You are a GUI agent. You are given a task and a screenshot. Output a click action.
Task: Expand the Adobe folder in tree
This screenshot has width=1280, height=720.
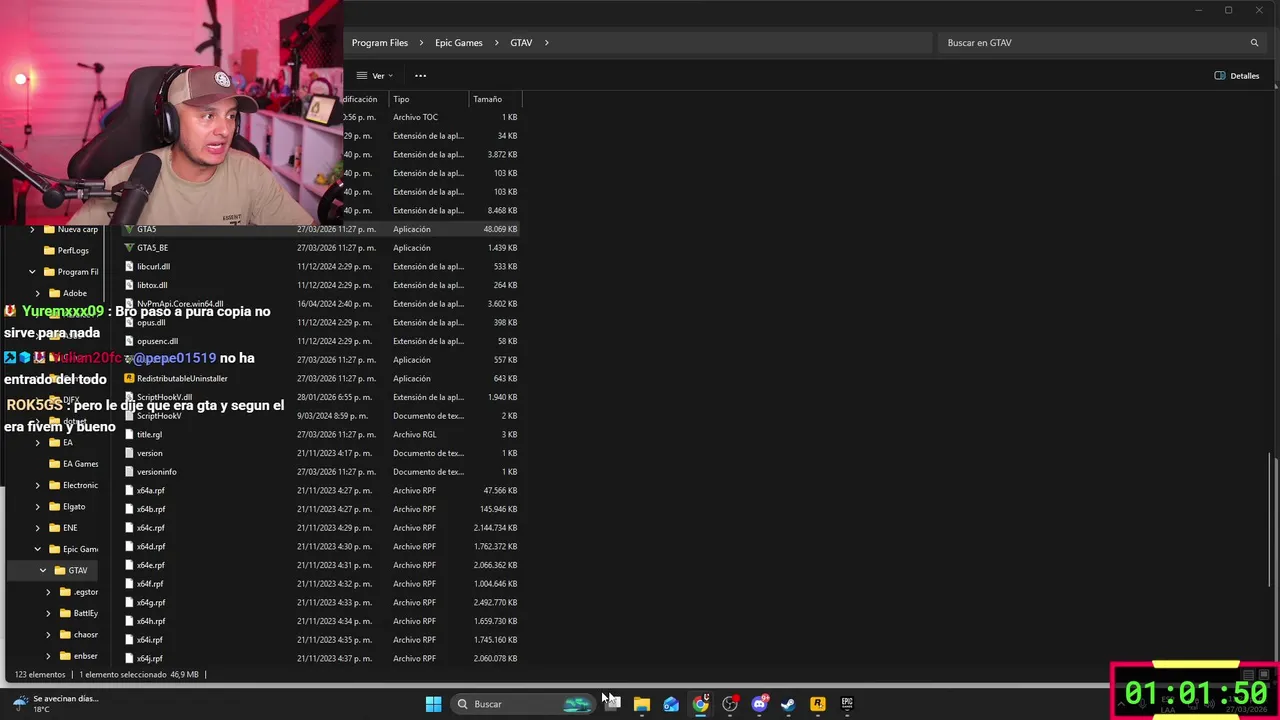pyautogui.click(x=38, y=293)
